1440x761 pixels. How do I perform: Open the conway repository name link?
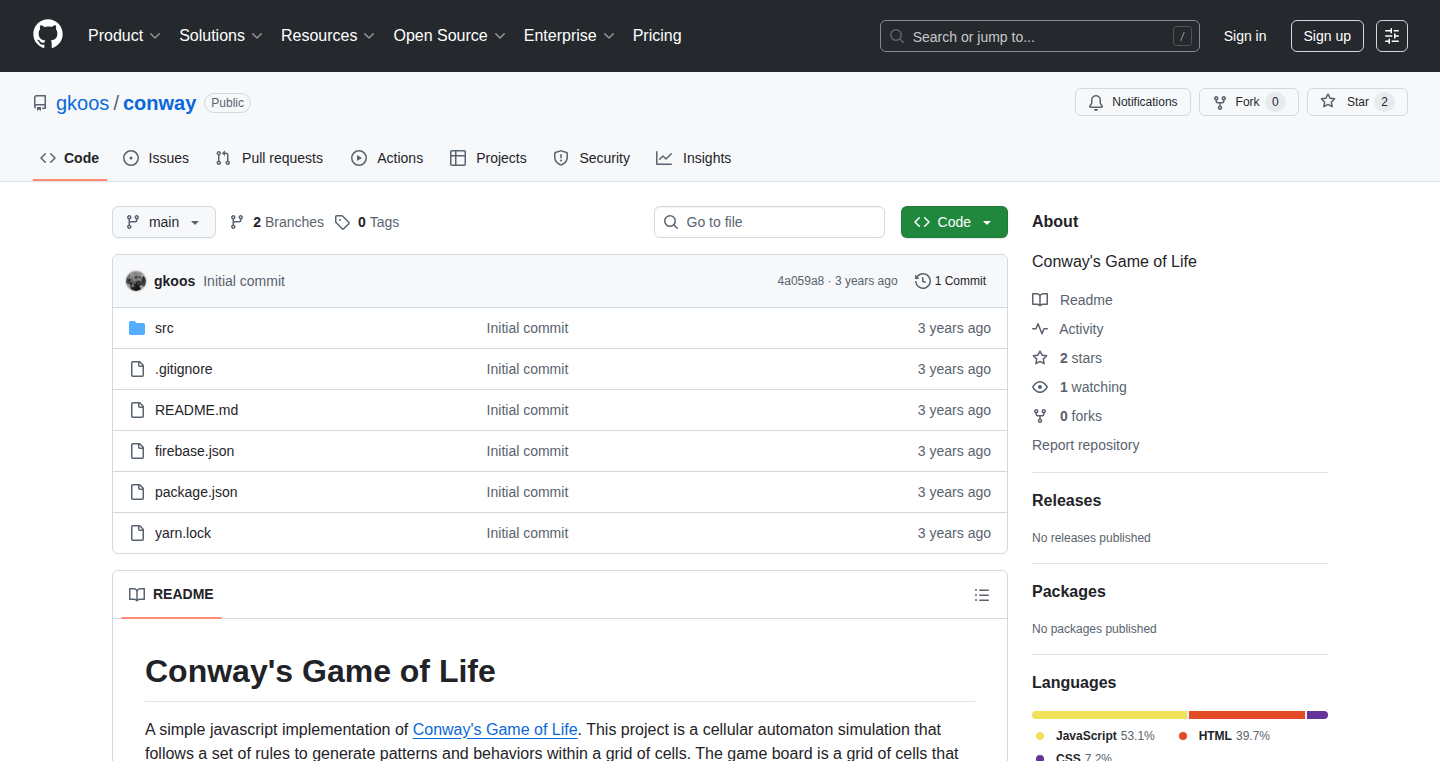[160, 103]
